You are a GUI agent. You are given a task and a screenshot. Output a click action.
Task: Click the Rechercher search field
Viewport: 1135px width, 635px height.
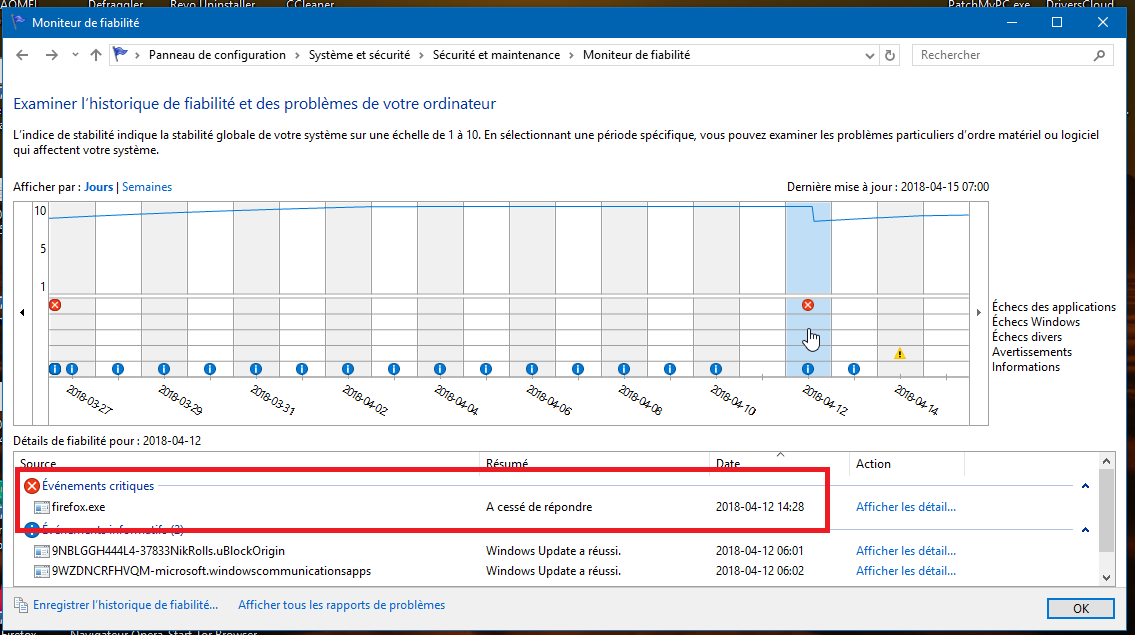pyautogui.click(x=1010, y=55)
